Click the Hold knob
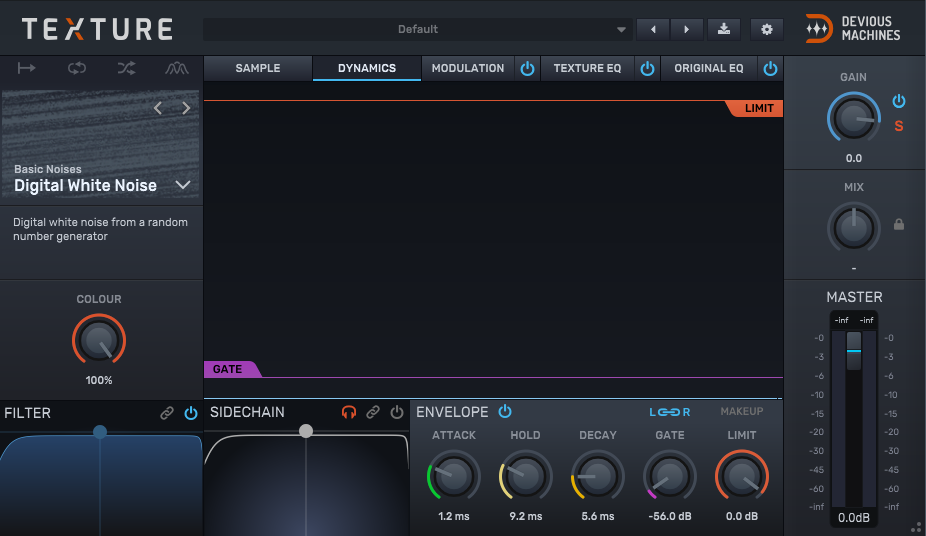 526,476
